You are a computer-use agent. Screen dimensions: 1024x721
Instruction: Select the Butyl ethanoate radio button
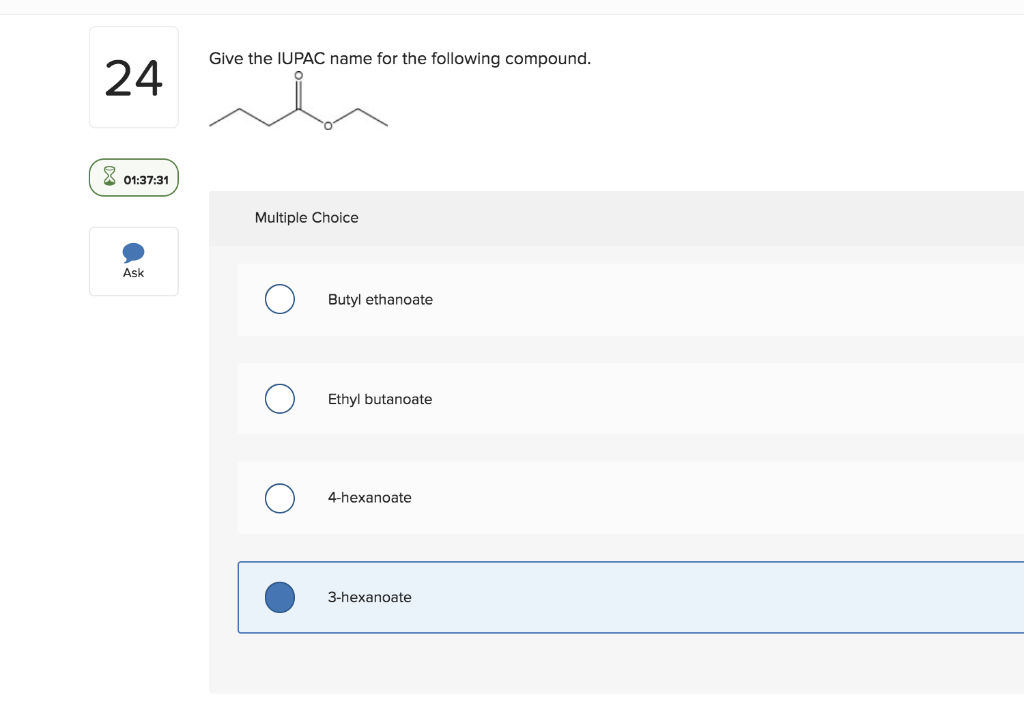(x=279, y=299)
